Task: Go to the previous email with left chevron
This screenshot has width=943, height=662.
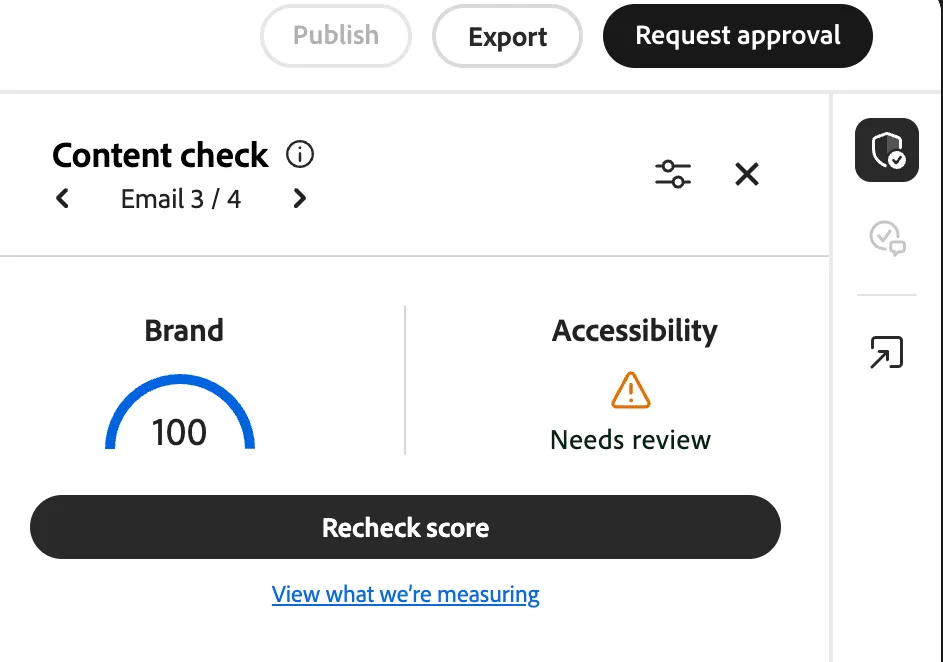Action: (x=62, y=198)
